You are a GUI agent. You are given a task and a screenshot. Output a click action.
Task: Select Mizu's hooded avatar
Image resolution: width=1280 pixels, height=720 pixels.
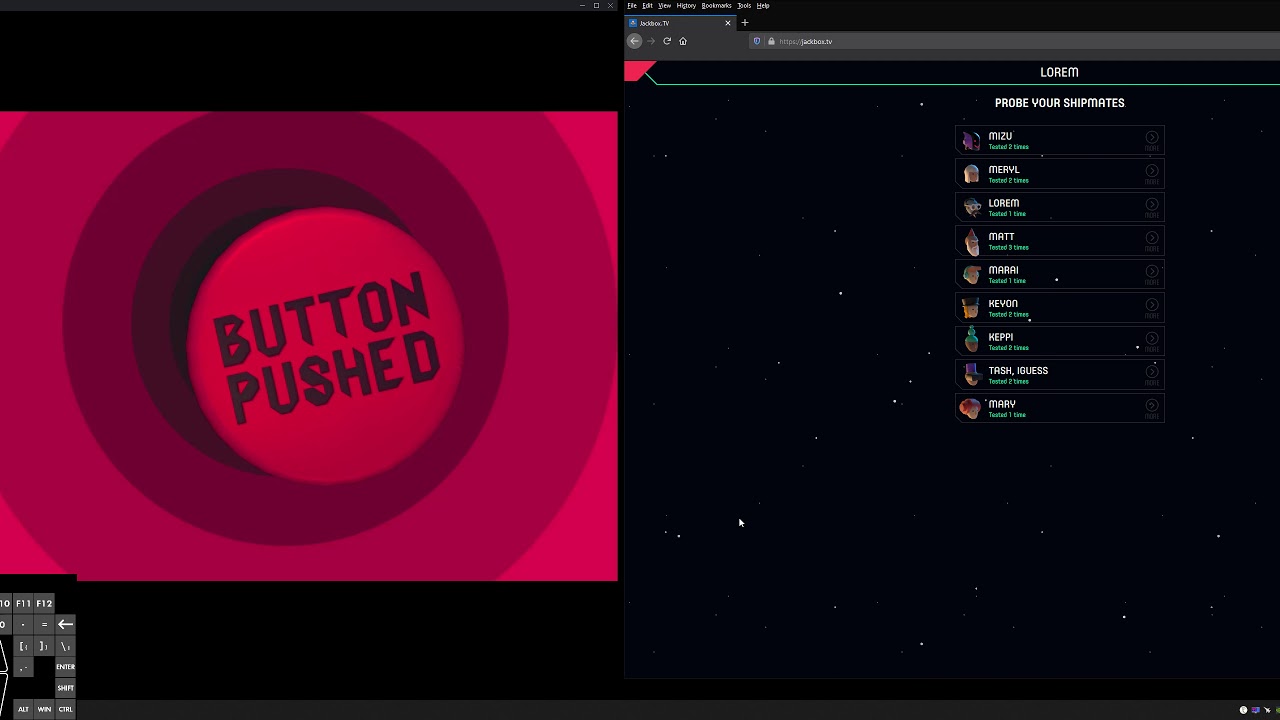coord(971,141)
